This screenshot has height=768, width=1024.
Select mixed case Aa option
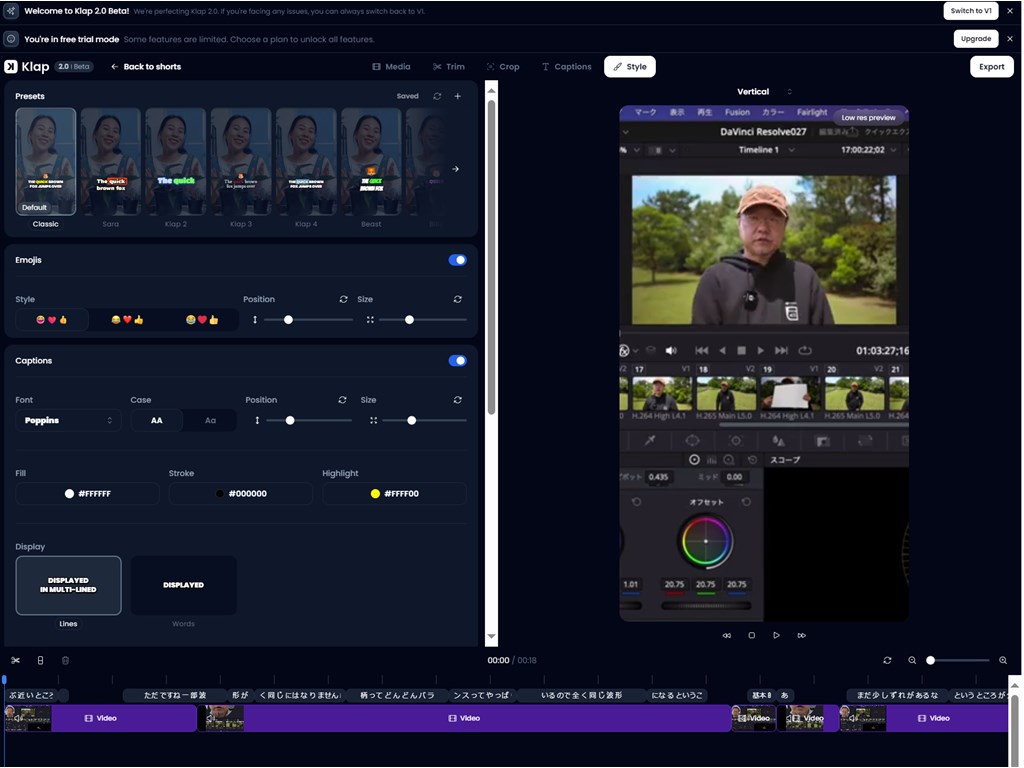(210, 420)
